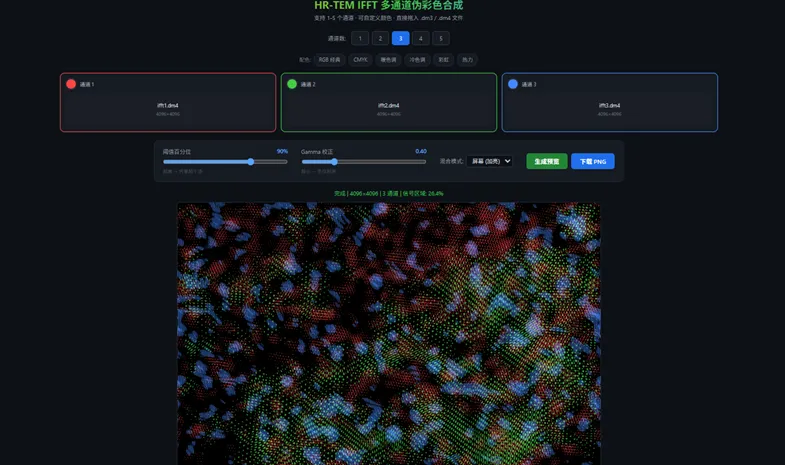Click the file name ifft1.dm4
785x465 pixels.
[168, 106]
